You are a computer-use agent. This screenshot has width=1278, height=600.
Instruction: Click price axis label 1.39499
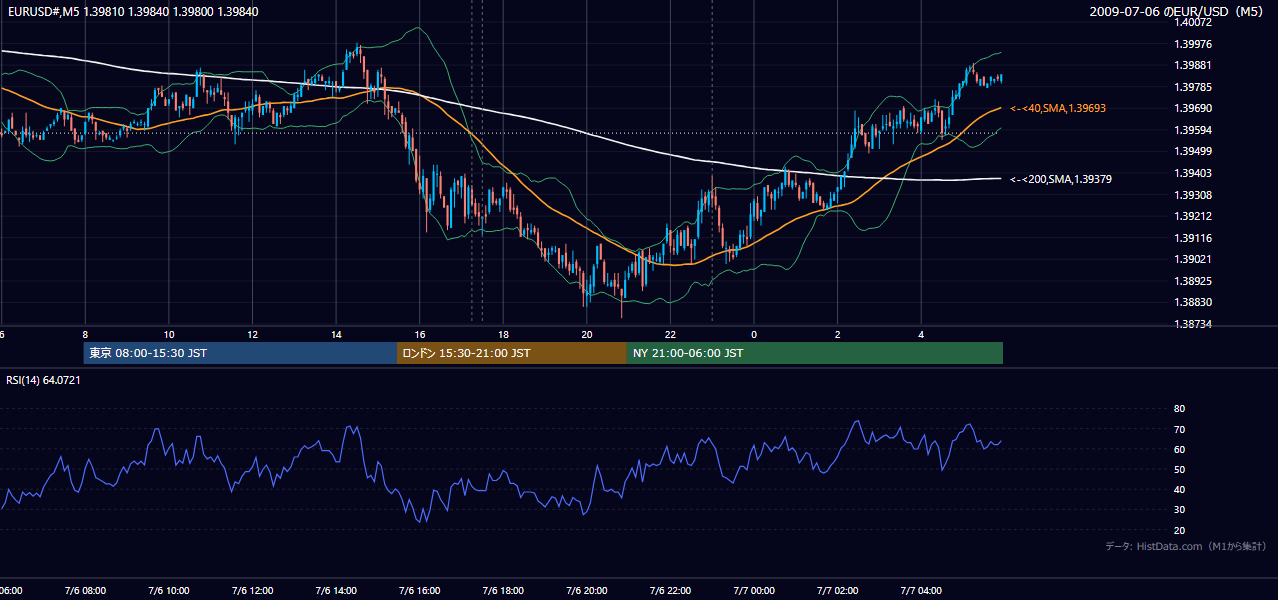pyautogui.click(x=1194, y=151)
